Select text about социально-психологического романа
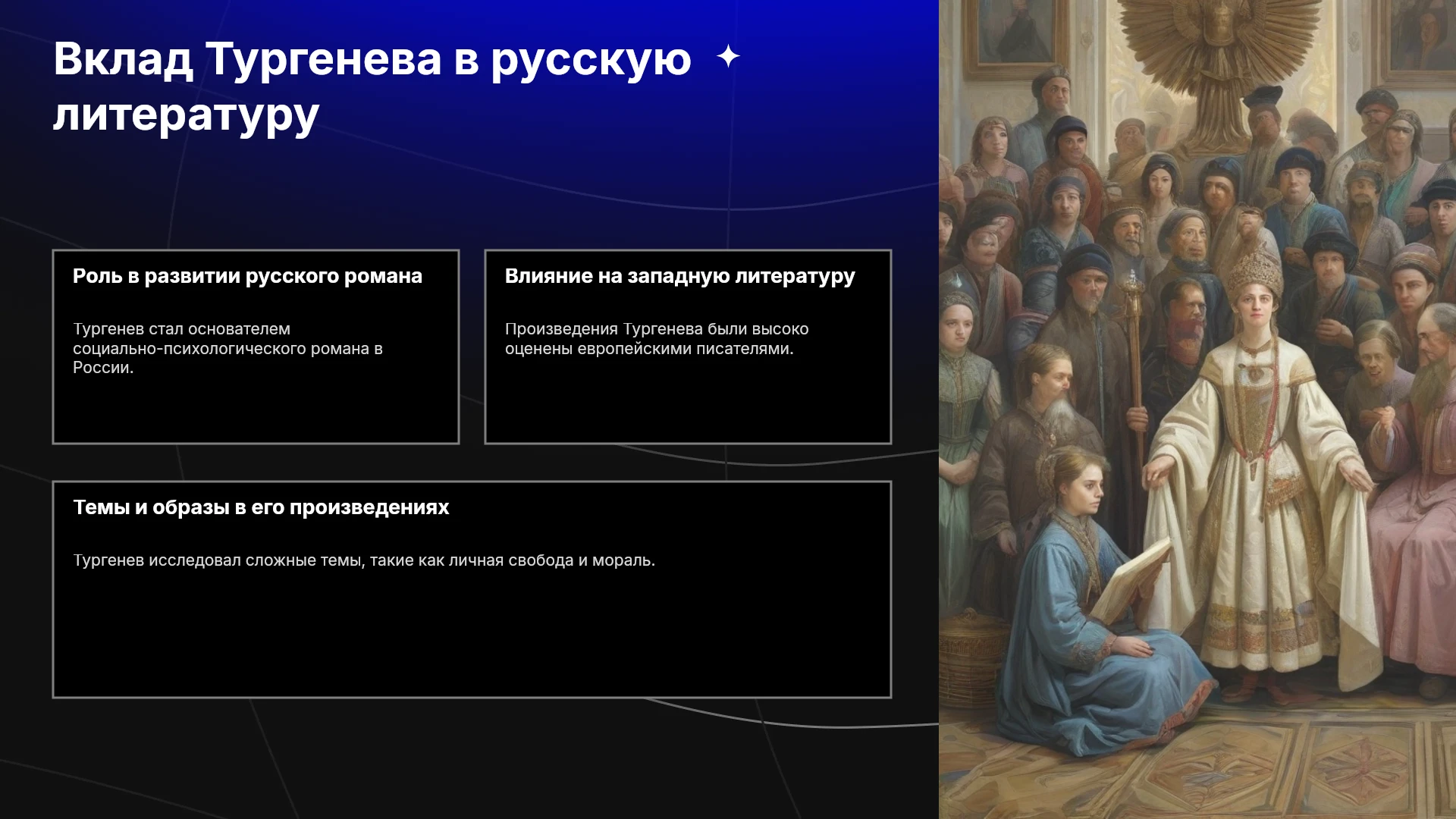The width and height of the screenshot is (1456, 819). [227, 348]
